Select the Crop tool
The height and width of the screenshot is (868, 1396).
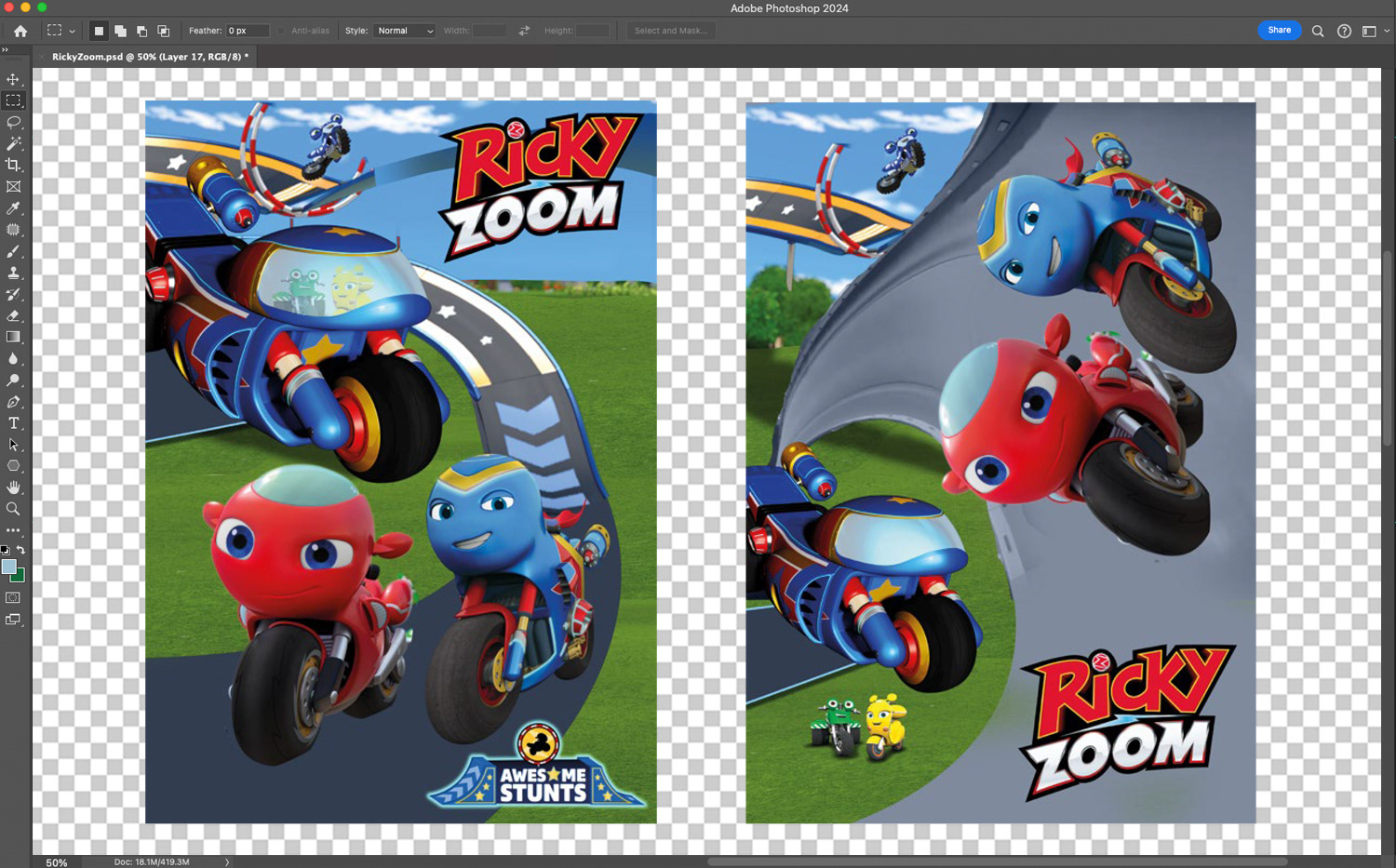13,165
